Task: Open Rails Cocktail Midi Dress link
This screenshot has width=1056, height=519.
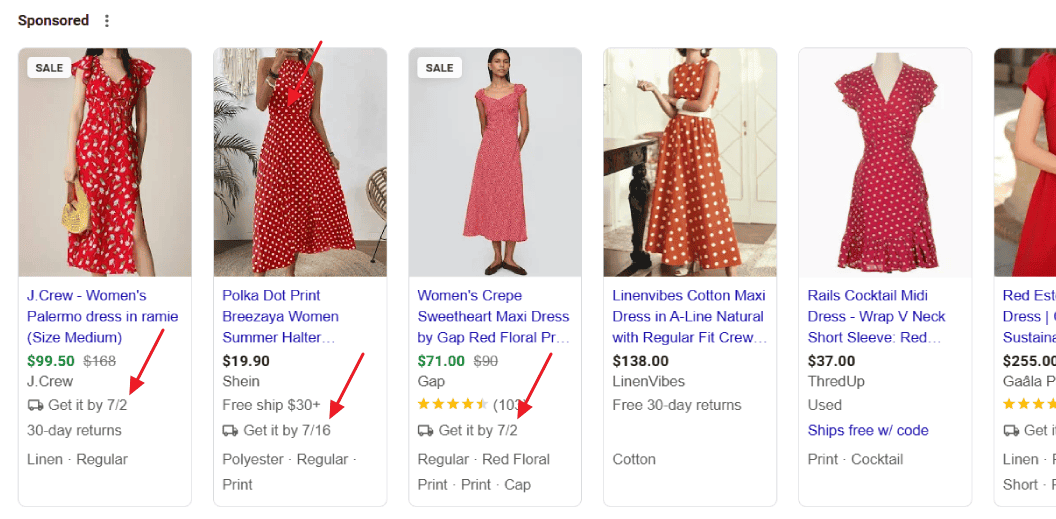Action: pyautogui.click(x=877, y=316)
